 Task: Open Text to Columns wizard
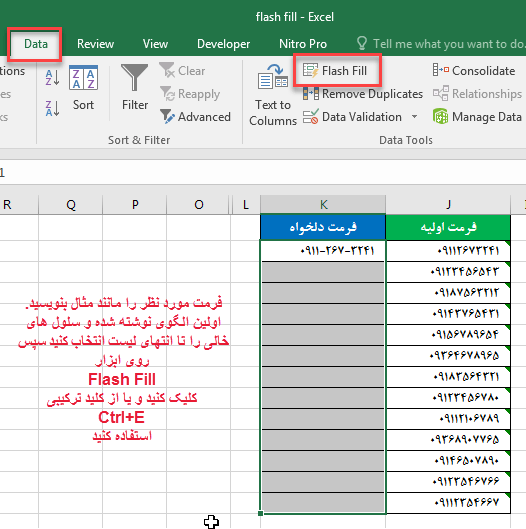(273, 95)
